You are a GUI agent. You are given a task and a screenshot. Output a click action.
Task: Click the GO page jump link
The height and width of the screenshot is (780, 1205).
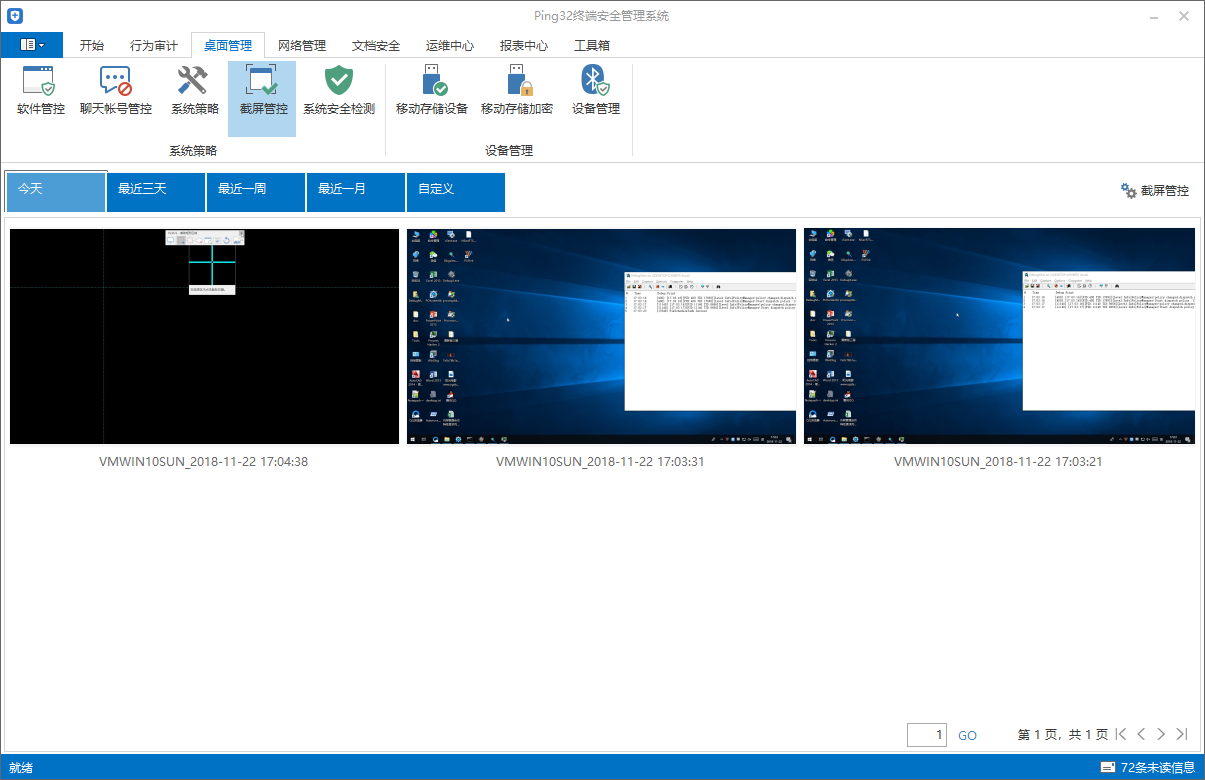coord(968,735)
